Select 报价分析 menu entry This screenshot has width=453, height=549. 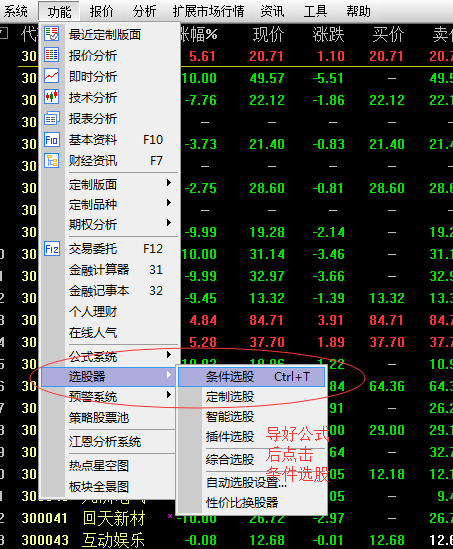pyautogui.click(x=110, y=55)
